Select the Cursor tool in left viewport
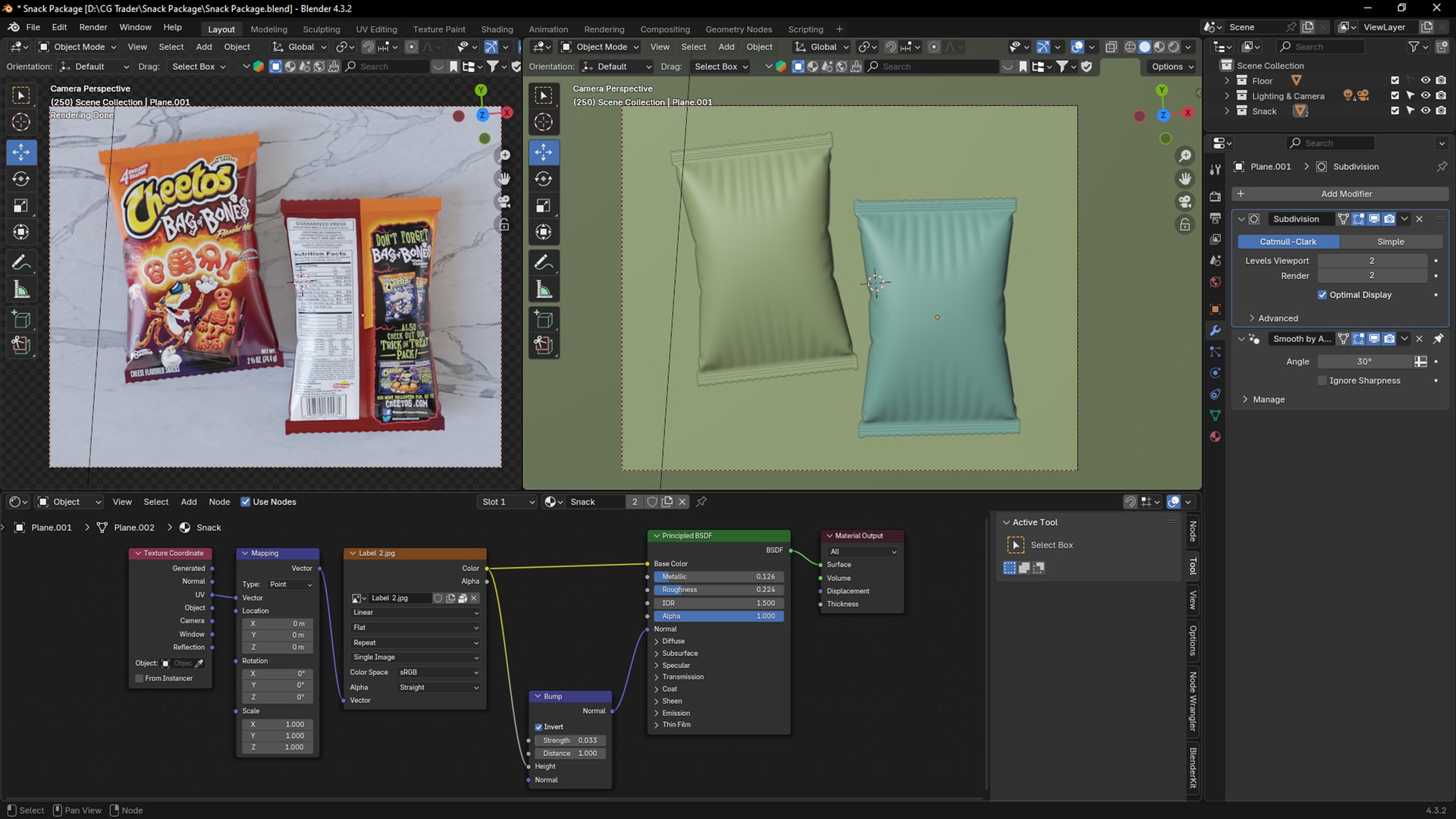 pyautogui.click(x=21, y=122)
